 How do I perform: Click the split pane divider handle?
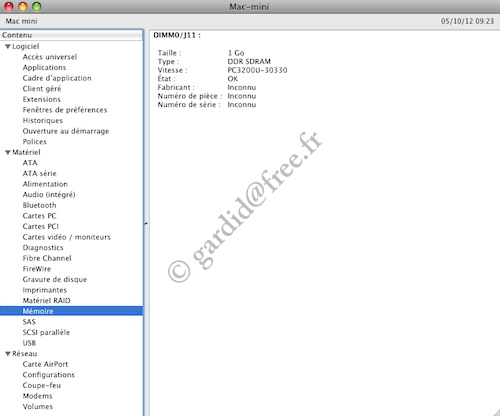pos(146,223)
